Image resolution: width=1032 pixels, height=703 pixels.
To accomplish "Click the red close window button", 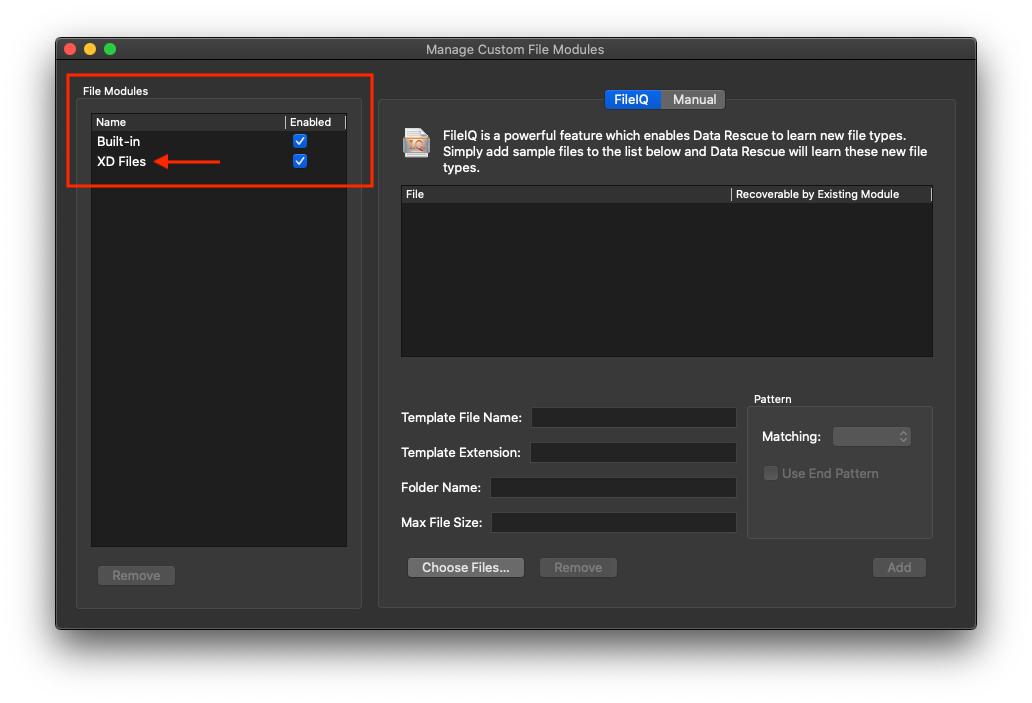I will pyautogui.click(x=70, y=49).
